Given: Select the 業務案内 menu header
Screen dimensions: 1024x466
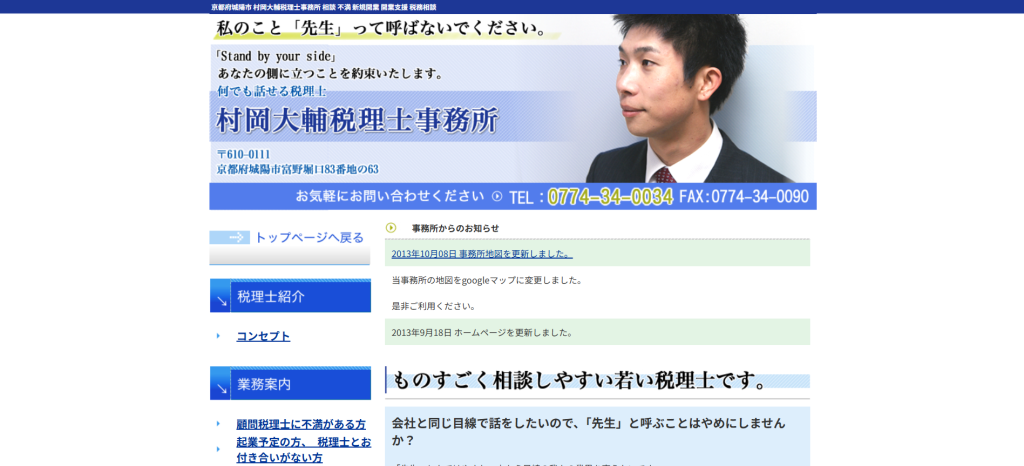Looking at the screenshot, I should (290, 384).
